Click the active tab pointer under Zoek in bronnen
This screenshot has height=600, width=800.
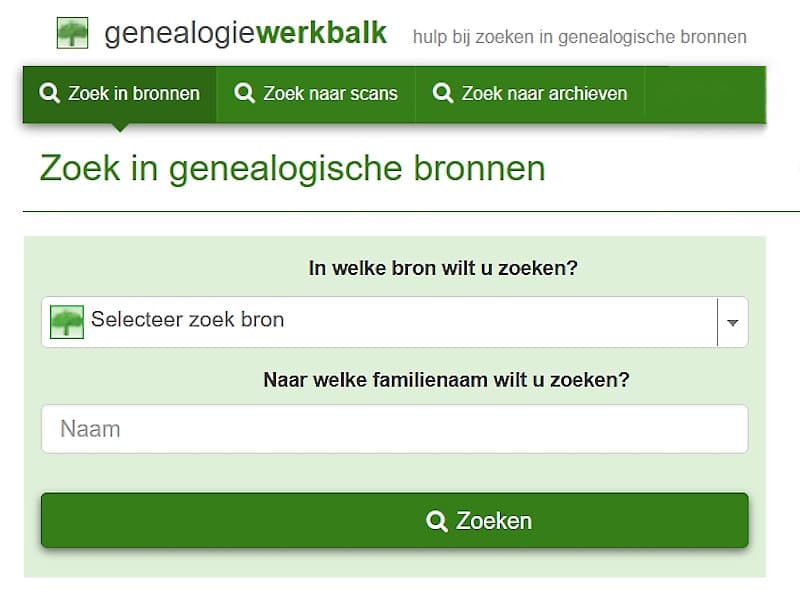coord(120,125)
